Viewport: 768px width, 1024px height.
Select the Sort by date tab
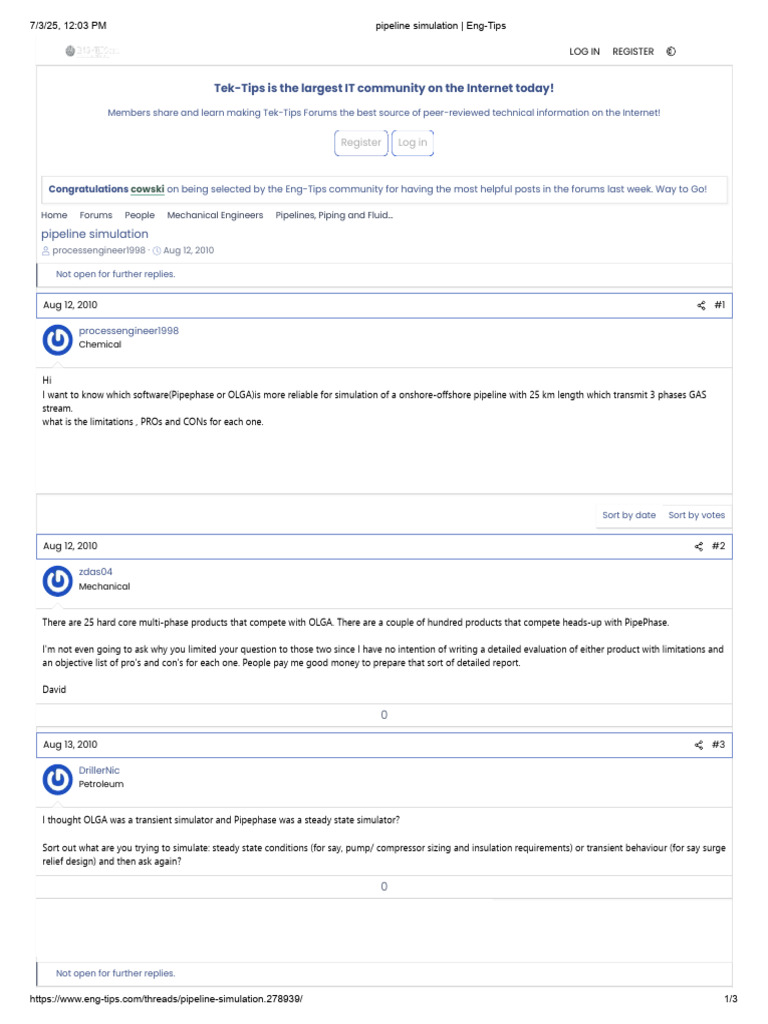point(629,515)
